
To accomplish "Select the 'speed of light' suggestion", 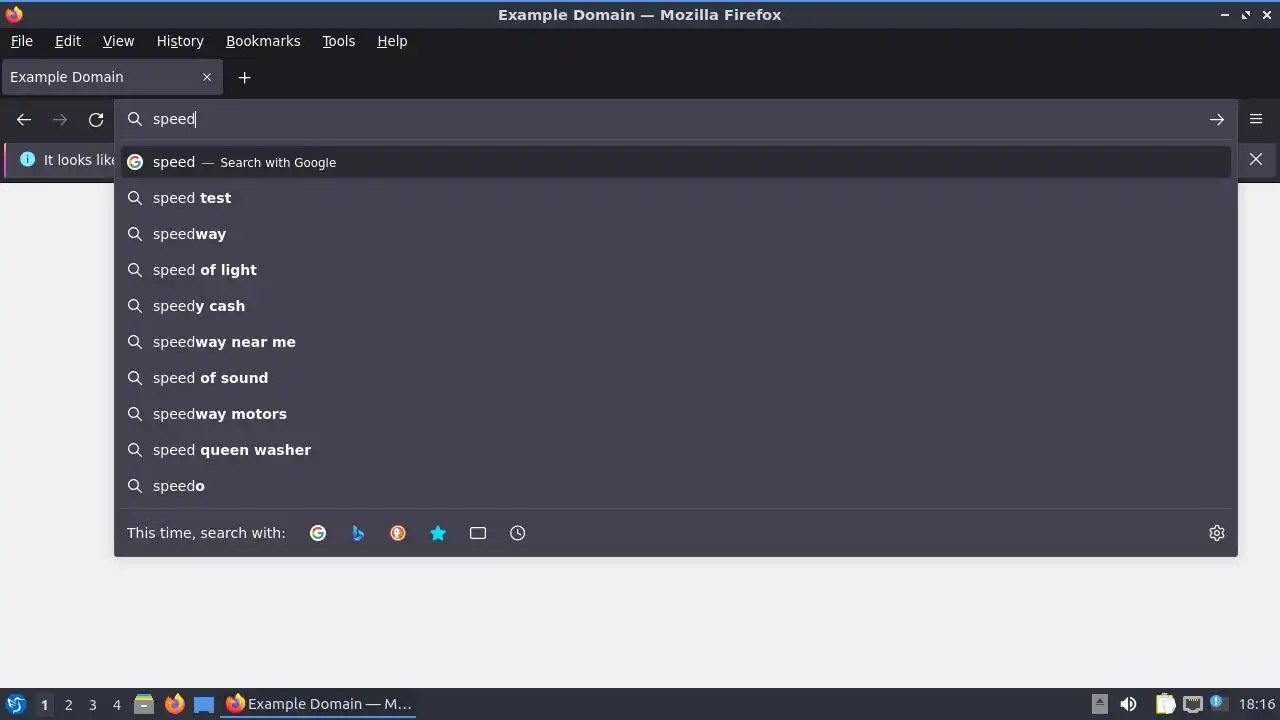I will click(676, 270).
